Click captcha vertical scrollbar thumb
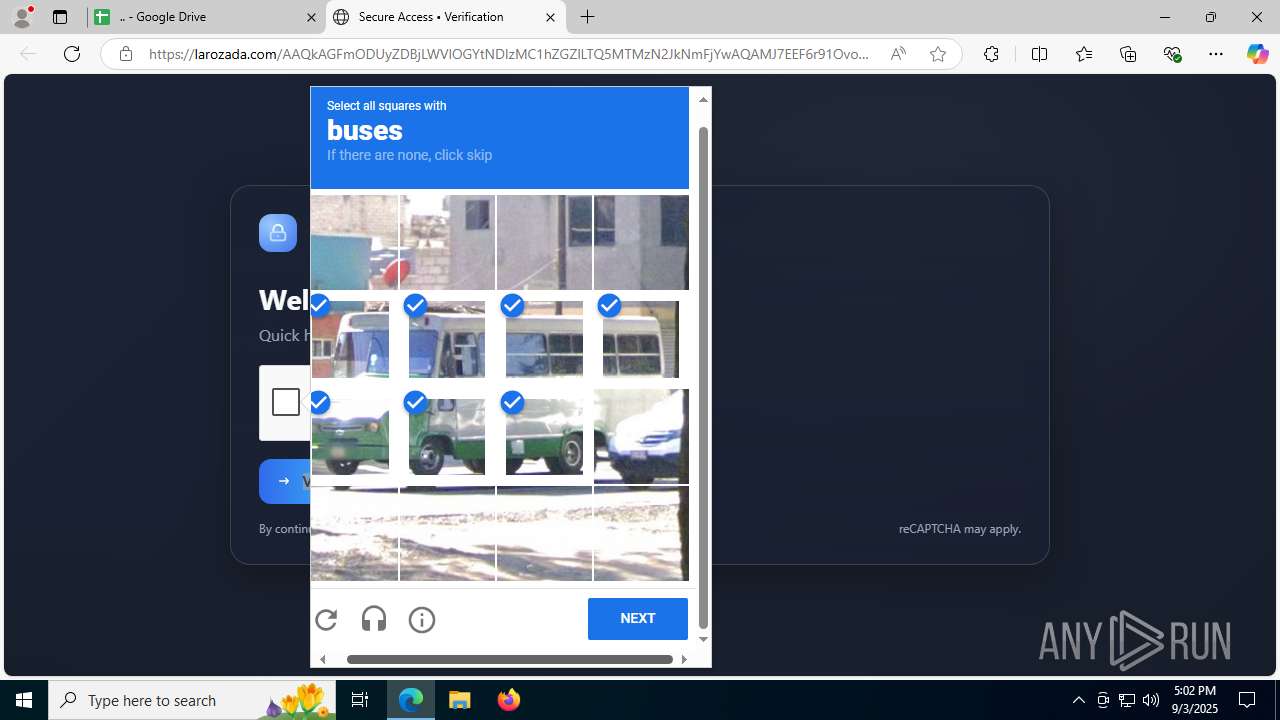The image size is (1280, 720). point(703,378)
